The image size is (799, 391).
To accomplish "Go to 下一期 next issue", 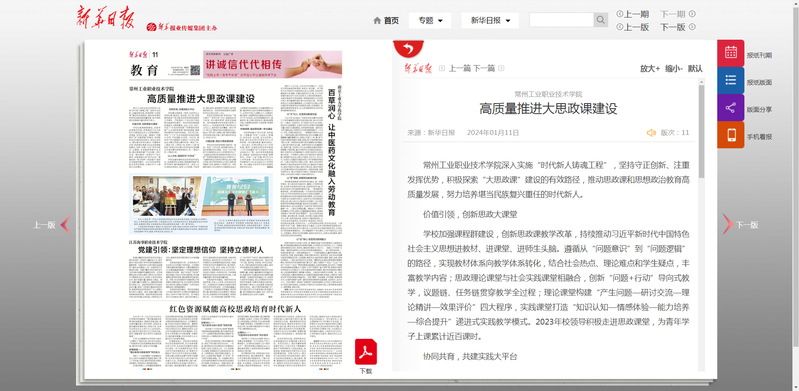I will point(678,14).
